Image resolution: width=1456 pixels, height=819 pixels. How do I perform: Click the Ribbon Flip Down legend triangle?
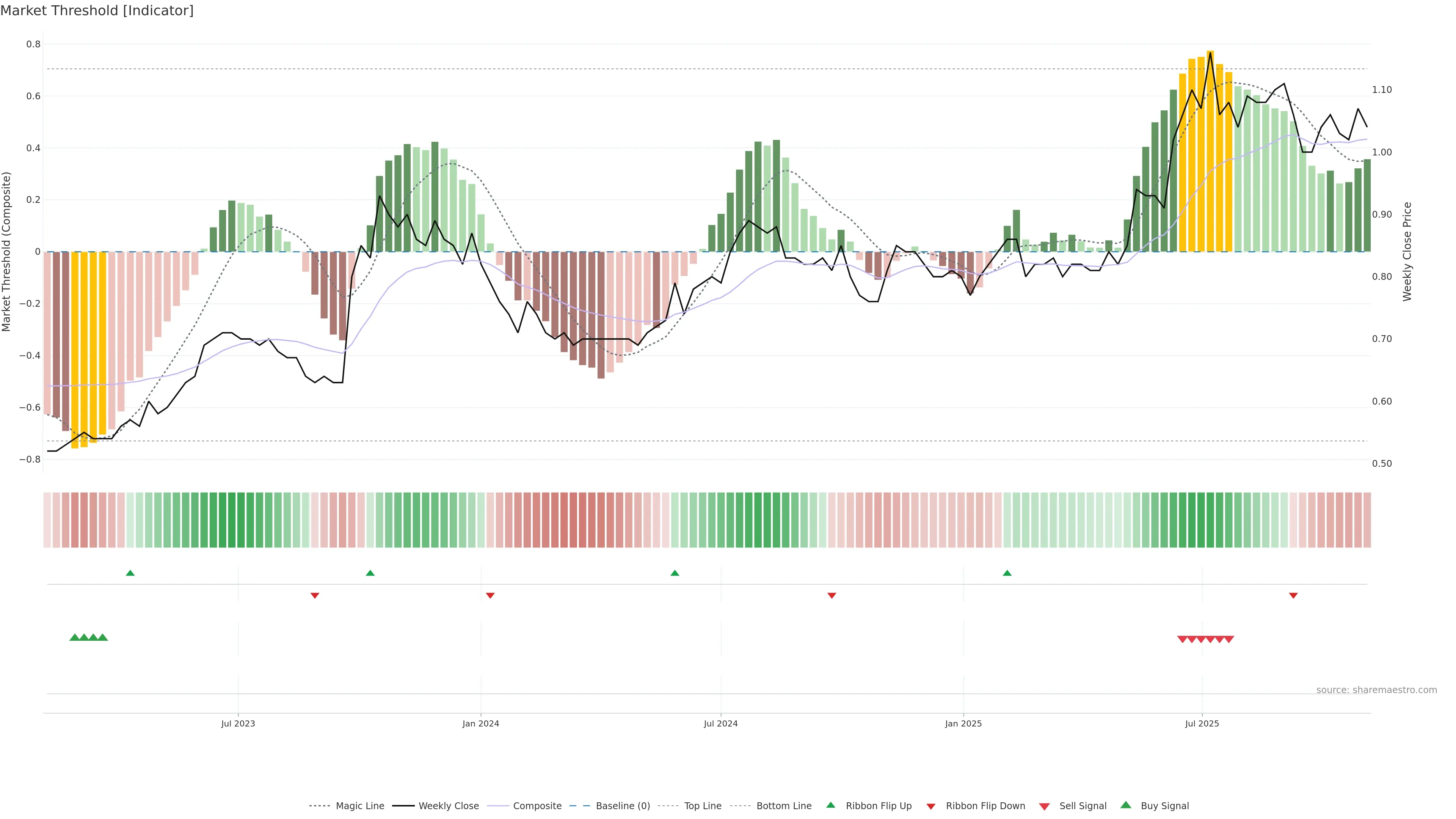(930, 806)
